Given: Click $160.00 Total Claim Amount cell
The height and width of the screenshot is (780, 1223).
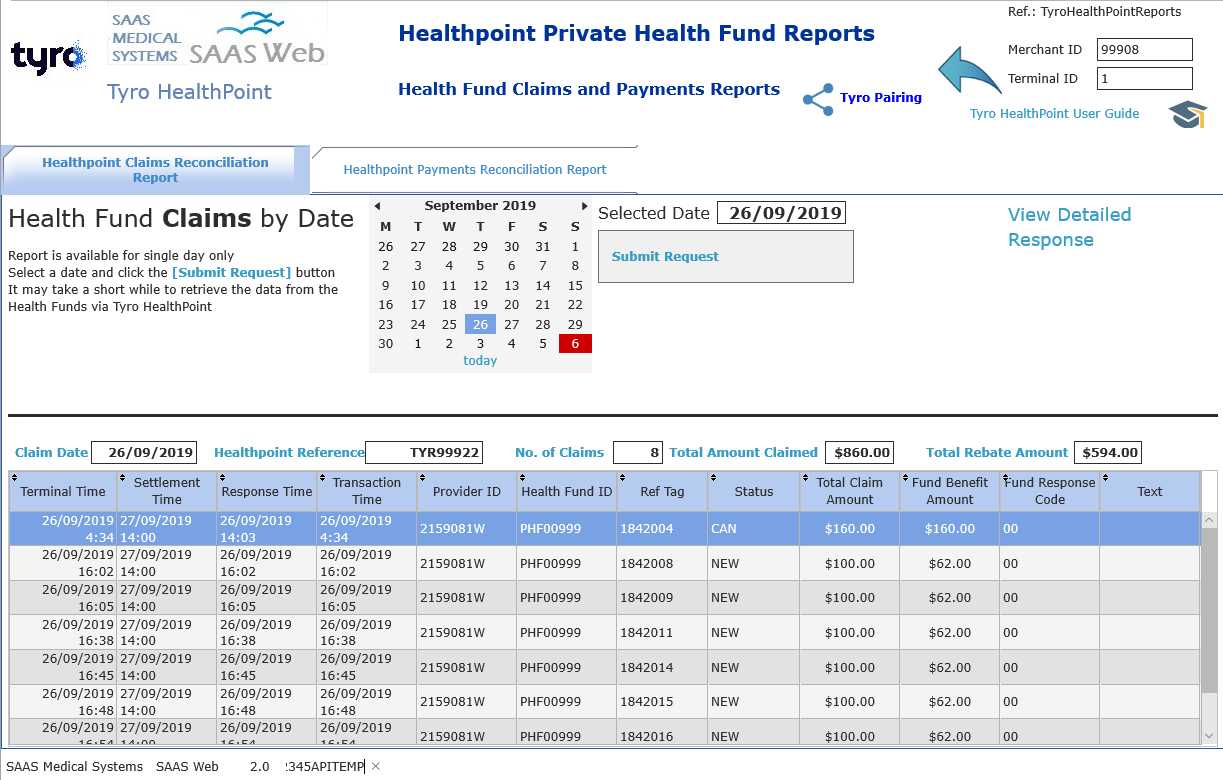Looking at the screenshot, I should [850, 529].
